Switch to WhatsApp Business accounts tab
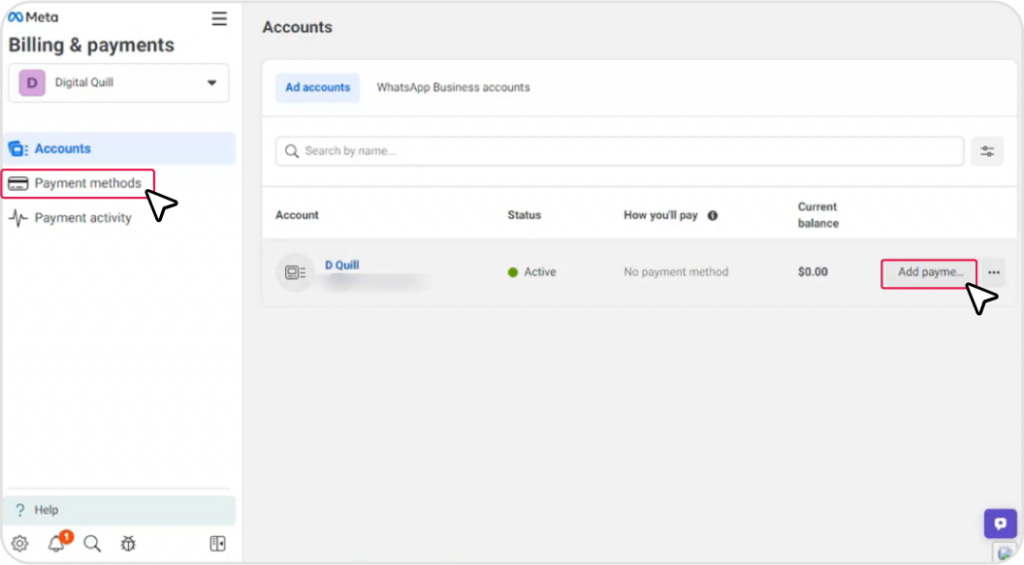 [453, 87]
